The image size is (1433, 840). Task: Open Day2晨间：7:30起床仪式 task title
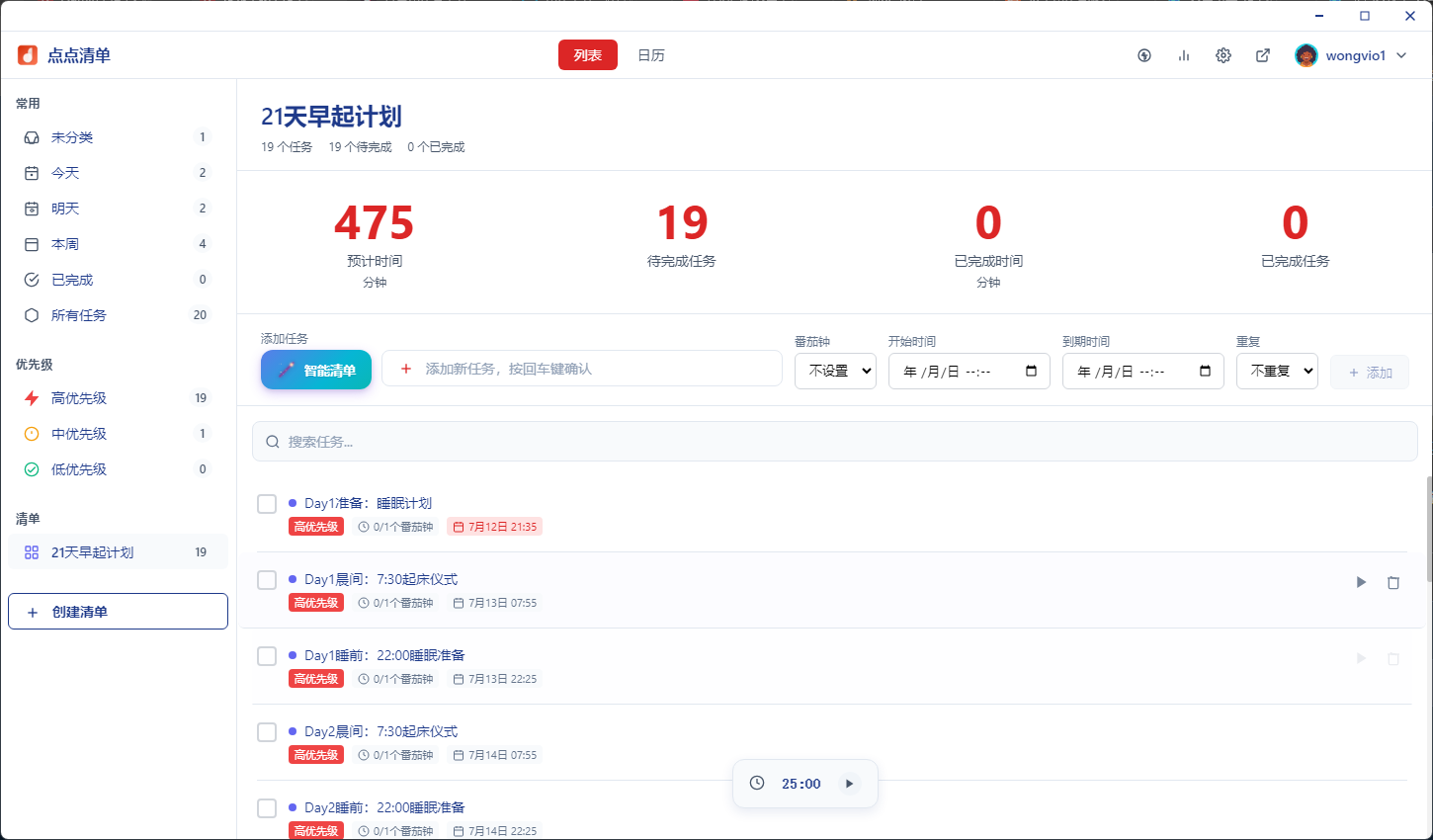click(x=381, y=731)
